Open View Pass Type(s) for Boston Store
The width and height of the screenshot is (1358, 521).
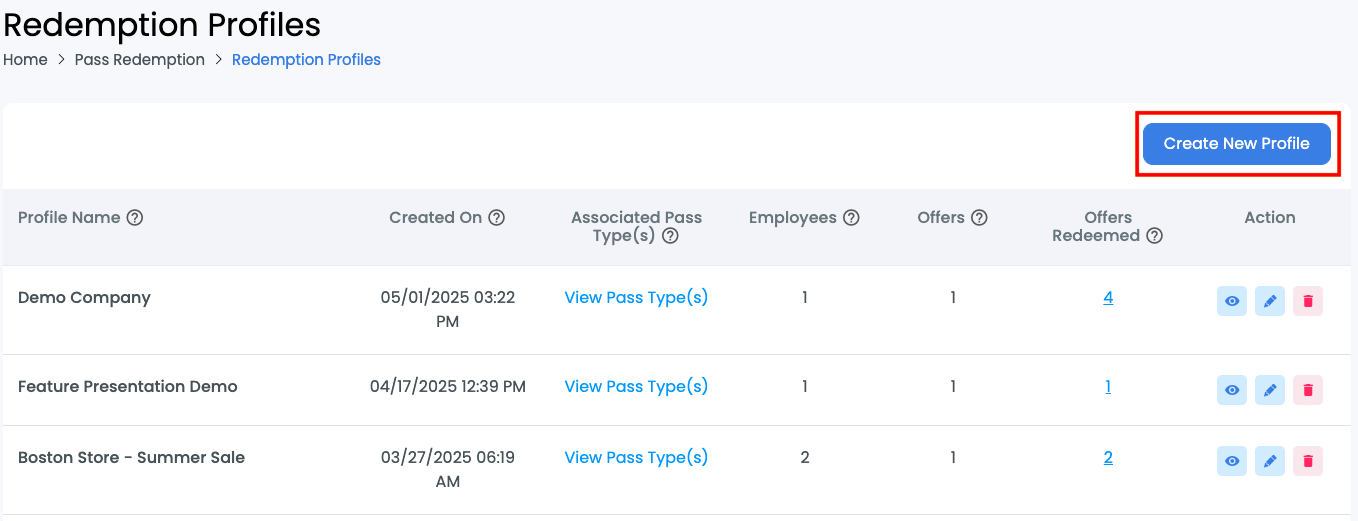(636, 457)
